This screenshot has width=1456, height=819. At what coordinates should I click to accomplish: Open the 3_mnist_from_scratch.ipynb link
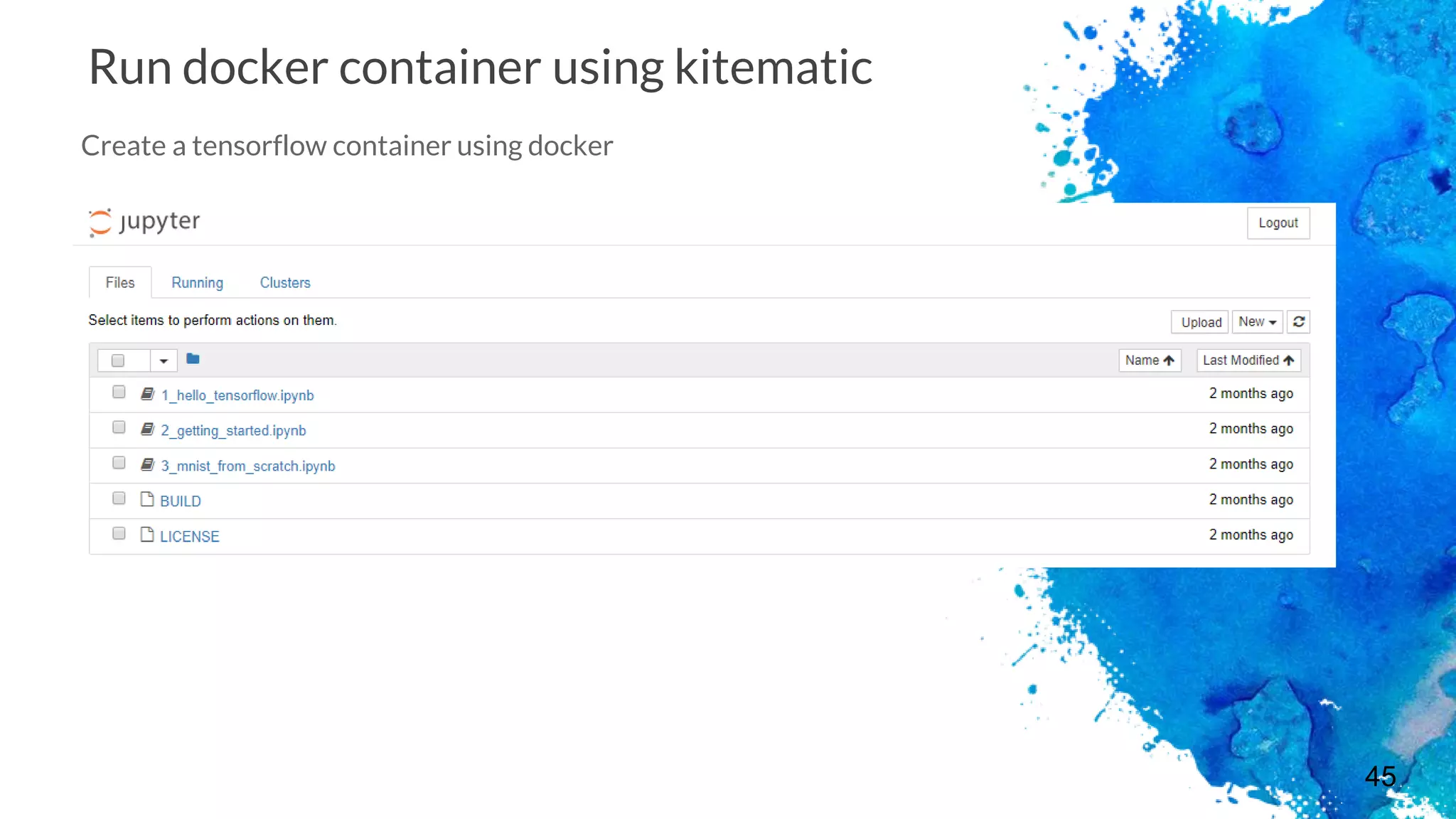[247, 466]
